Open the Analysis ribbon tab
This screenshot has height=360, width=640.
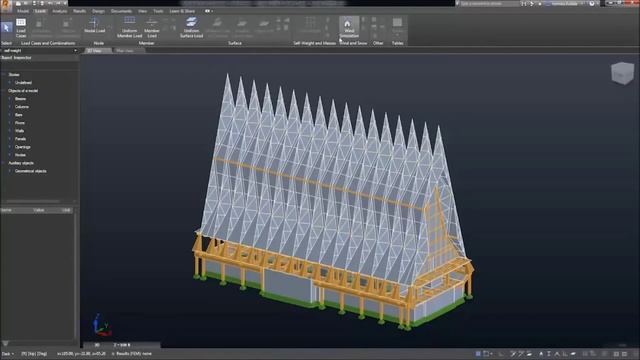60,11
